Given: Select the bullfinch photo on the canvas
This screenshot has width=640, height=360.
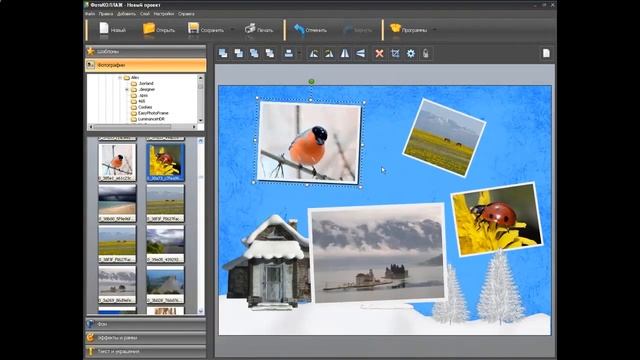Looking at the screenshot, I should [x=309, y=141].
